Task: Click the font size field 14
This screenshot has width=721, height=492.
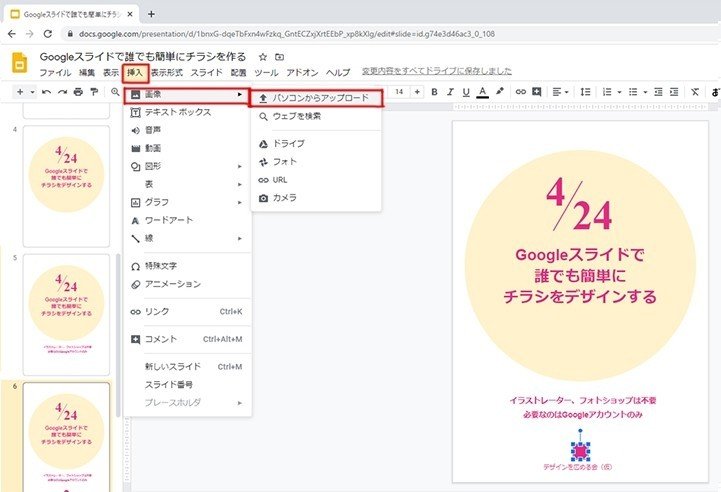Action: (x=399, y=92)
